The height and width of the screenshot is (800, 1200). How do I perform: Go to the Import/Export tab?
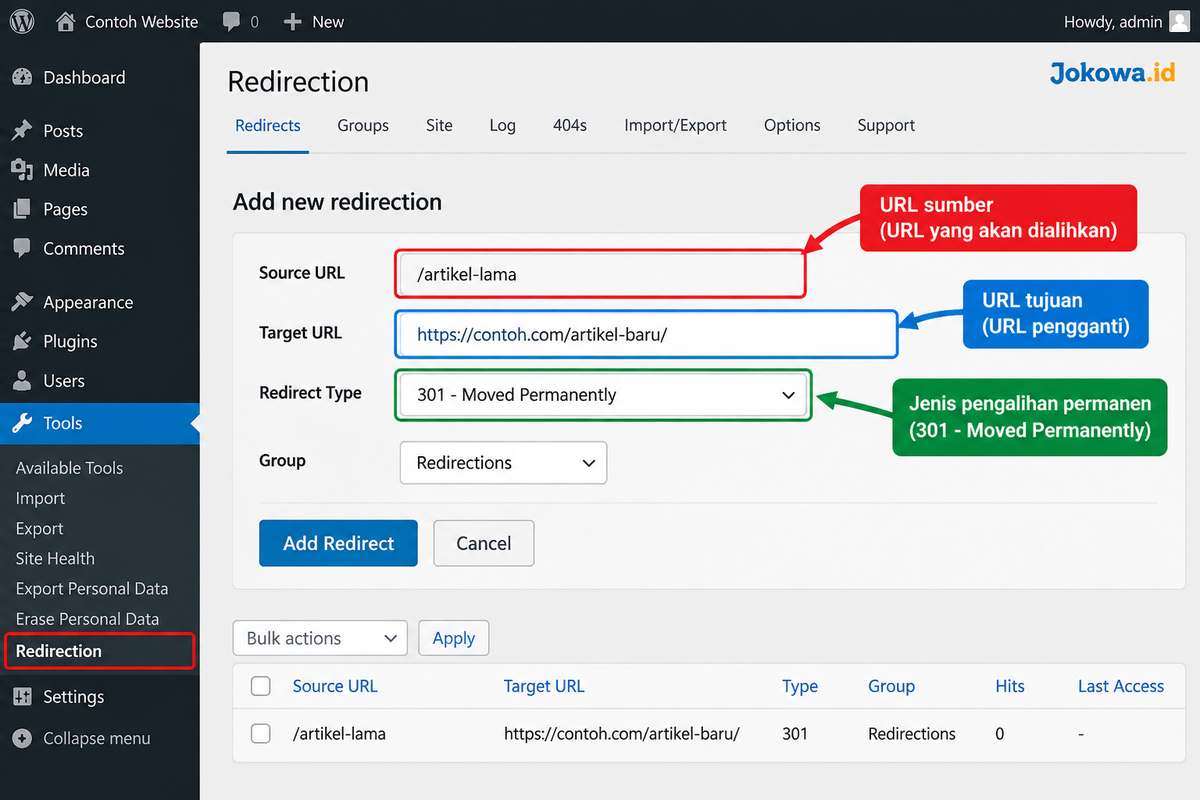point(676,125)
